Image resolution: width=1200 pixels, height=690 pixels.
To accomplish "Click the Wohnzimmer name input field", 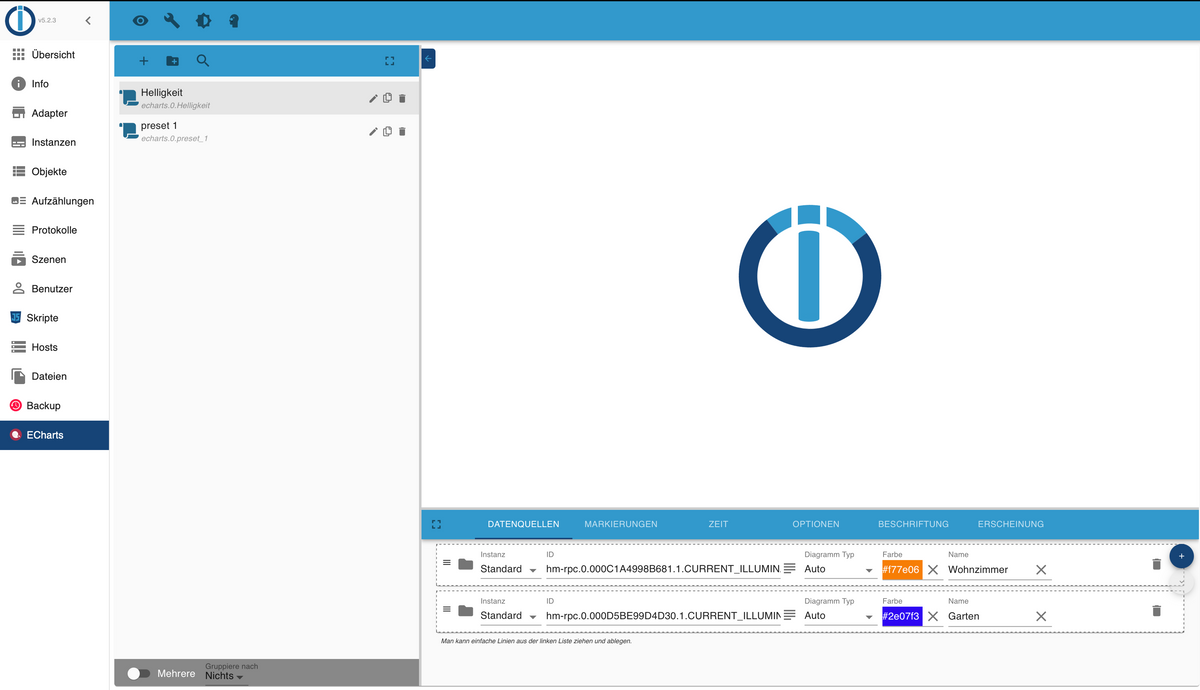I will [989, 569].
